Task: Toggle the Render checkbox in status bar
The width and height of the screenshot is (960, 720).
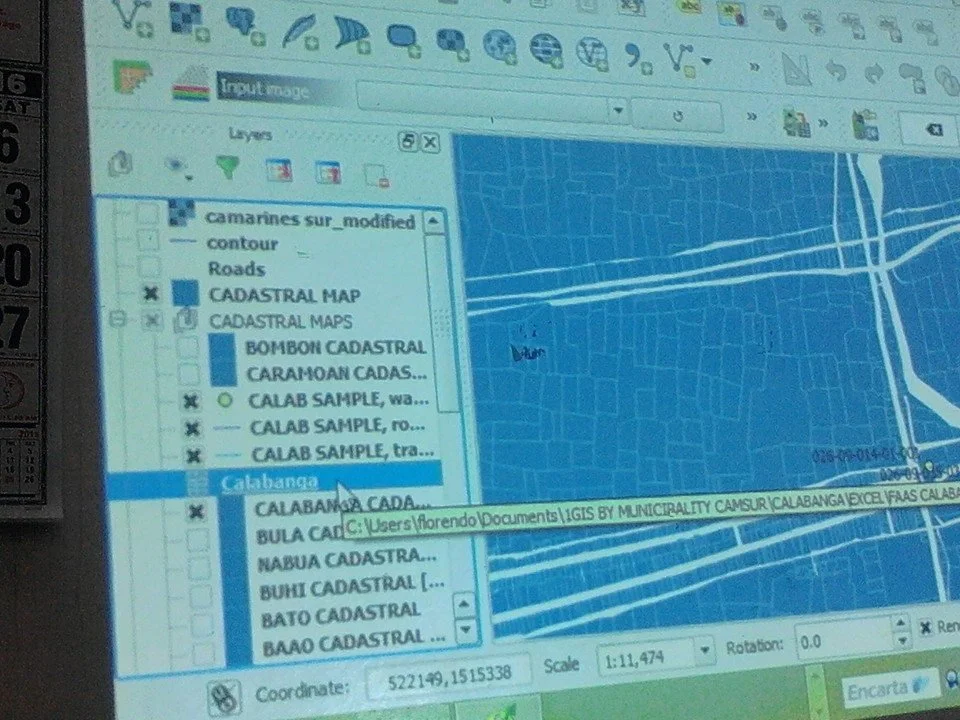Action: coord(926,627)
